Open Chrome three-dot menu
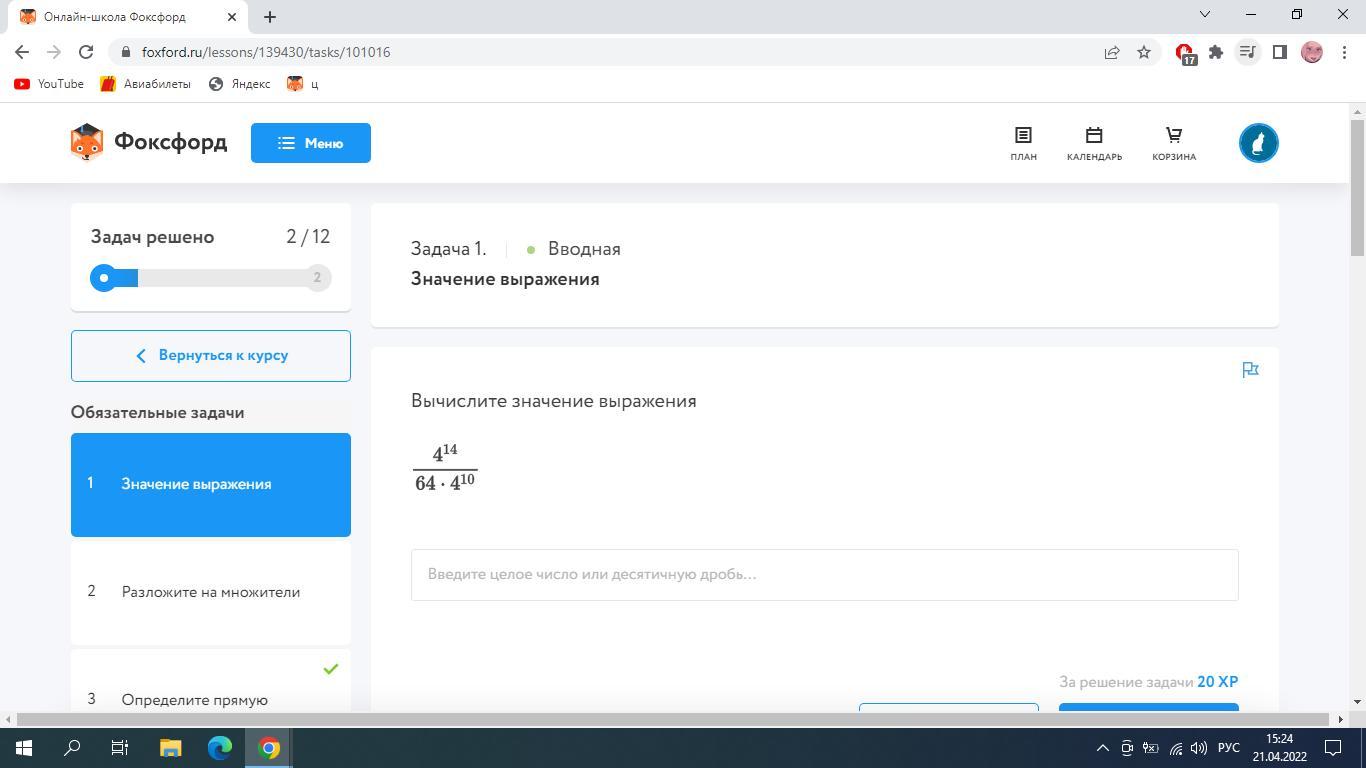The width and height of the screenshot is (1366, 768). point(1343,52)
